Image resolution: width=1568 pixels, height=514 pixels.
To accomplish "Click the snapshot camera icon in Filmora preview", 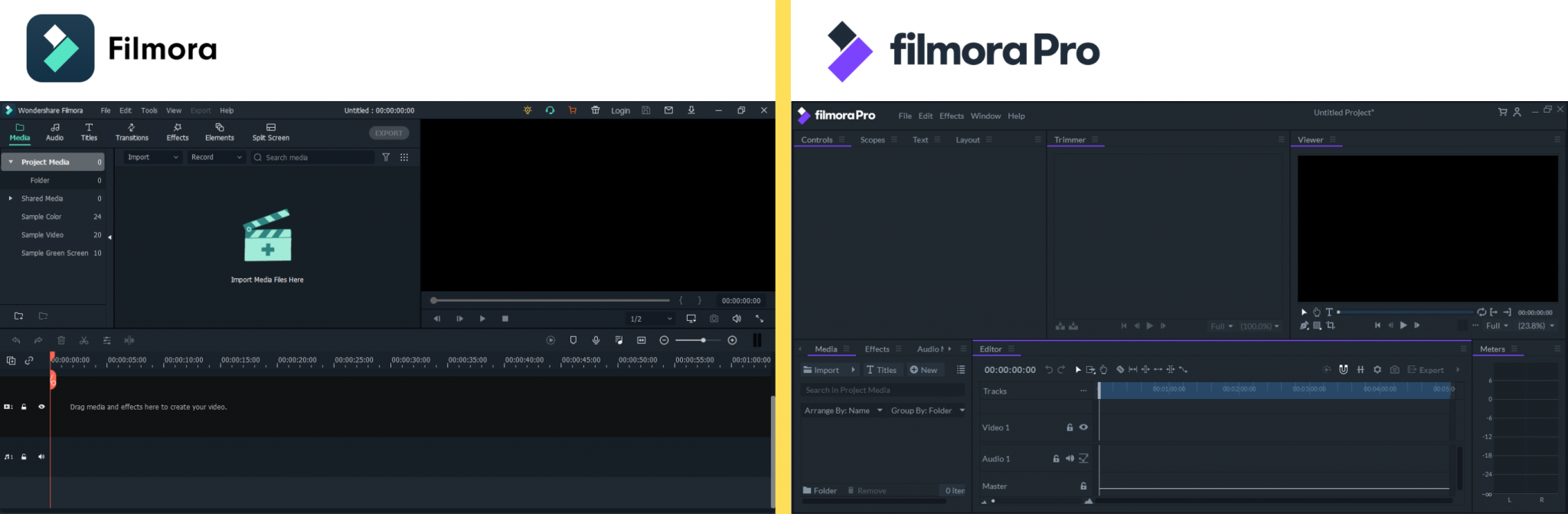I will click(x=714, y=319).
